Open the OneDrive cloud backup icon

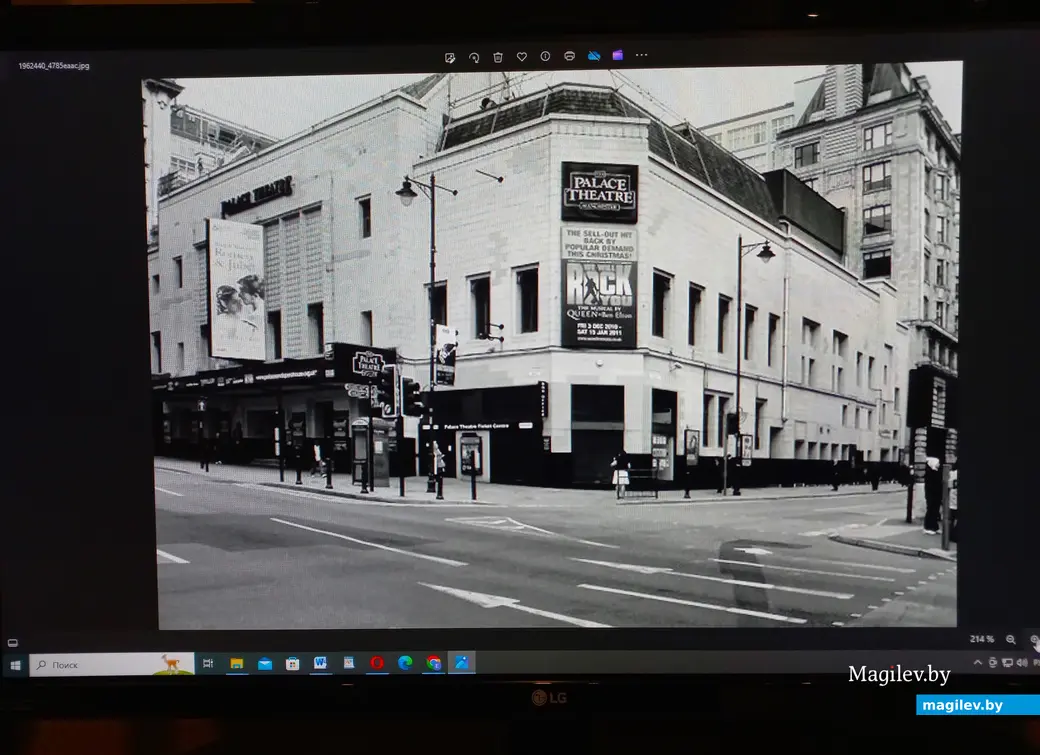[x=594, y=56]
